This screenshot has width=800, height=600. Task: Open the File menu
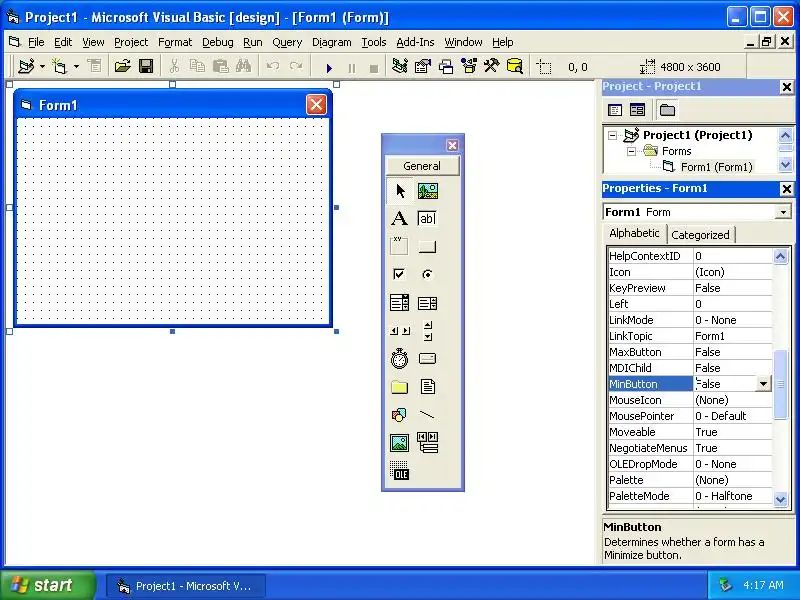(36, 42)
